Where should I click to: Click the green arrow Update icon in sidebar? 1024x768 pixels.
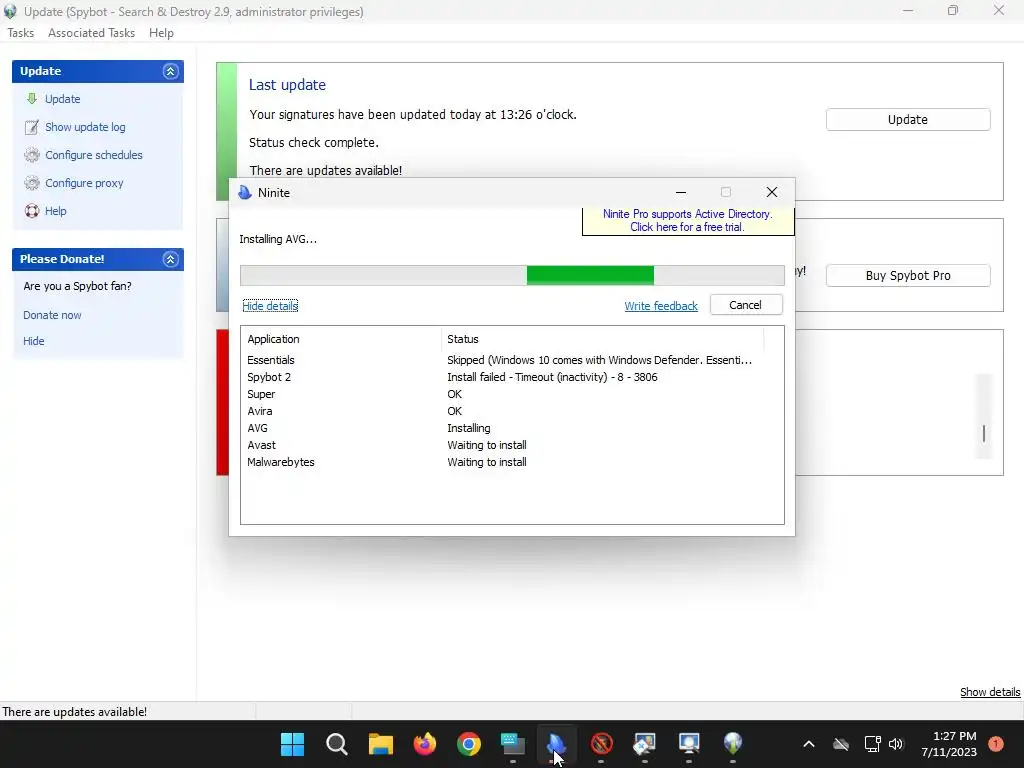[x=31, y=99]
